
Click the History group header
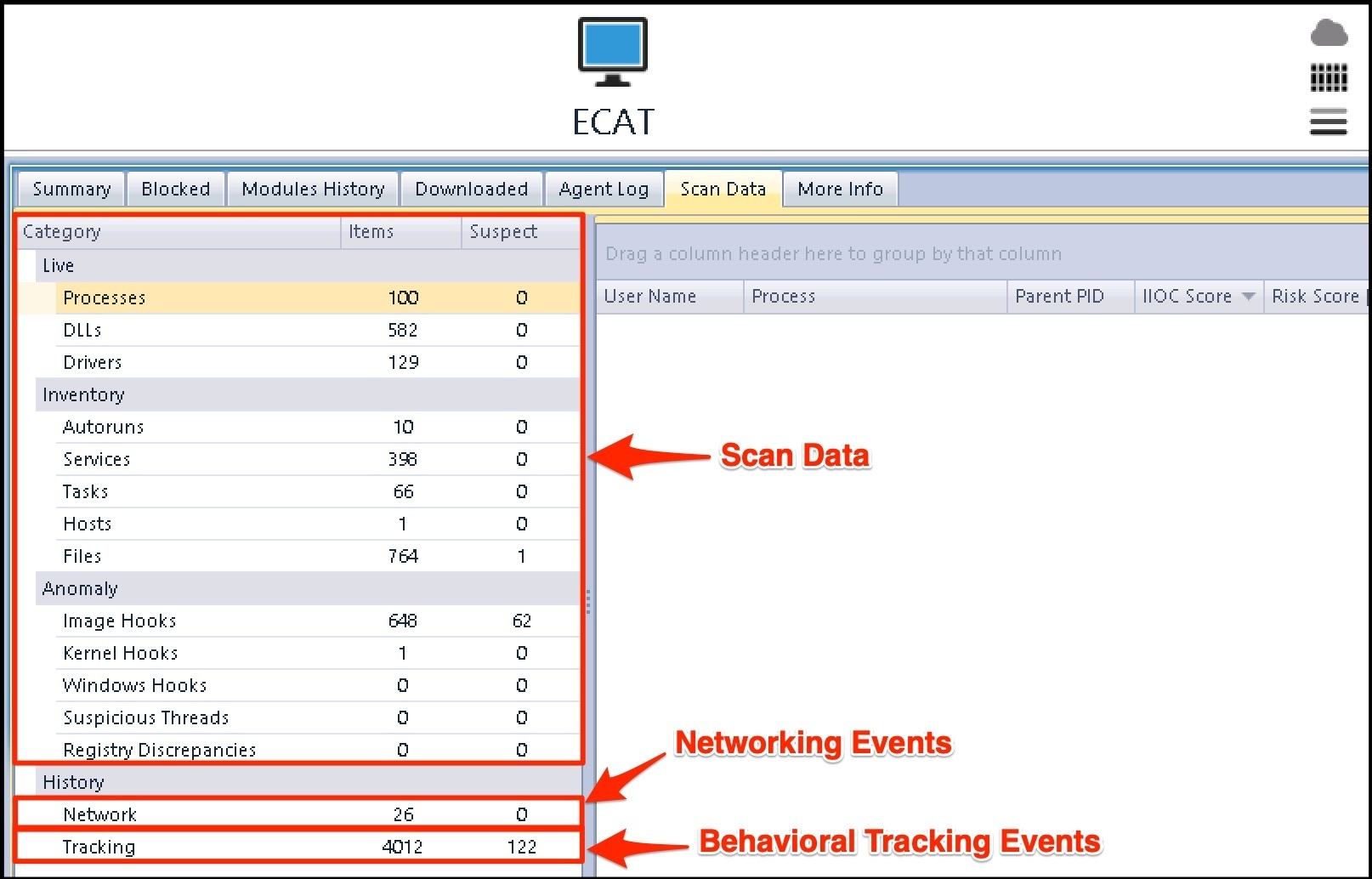click(308, 782)
